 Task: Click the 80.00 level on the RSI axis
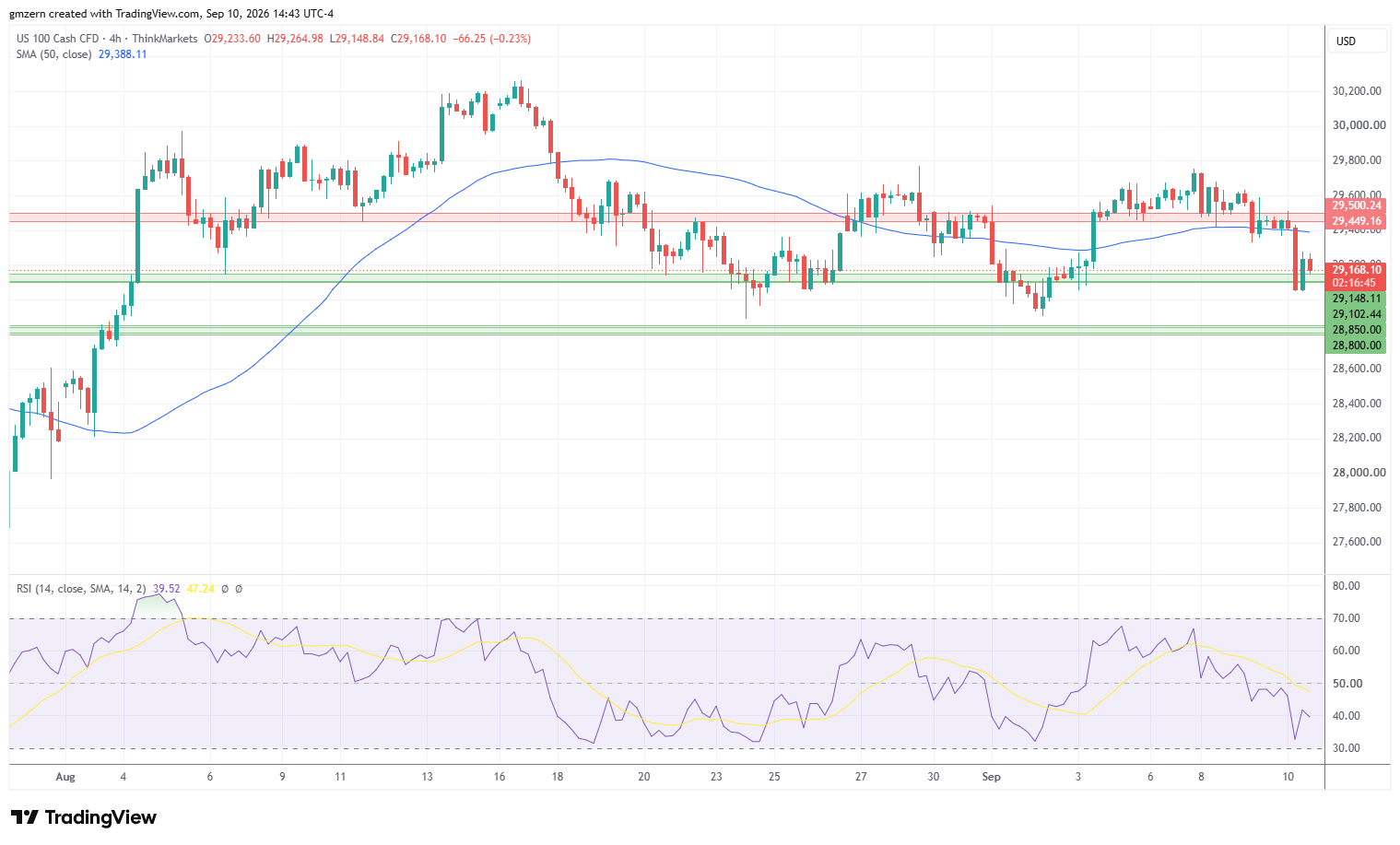coord(1347,586)
